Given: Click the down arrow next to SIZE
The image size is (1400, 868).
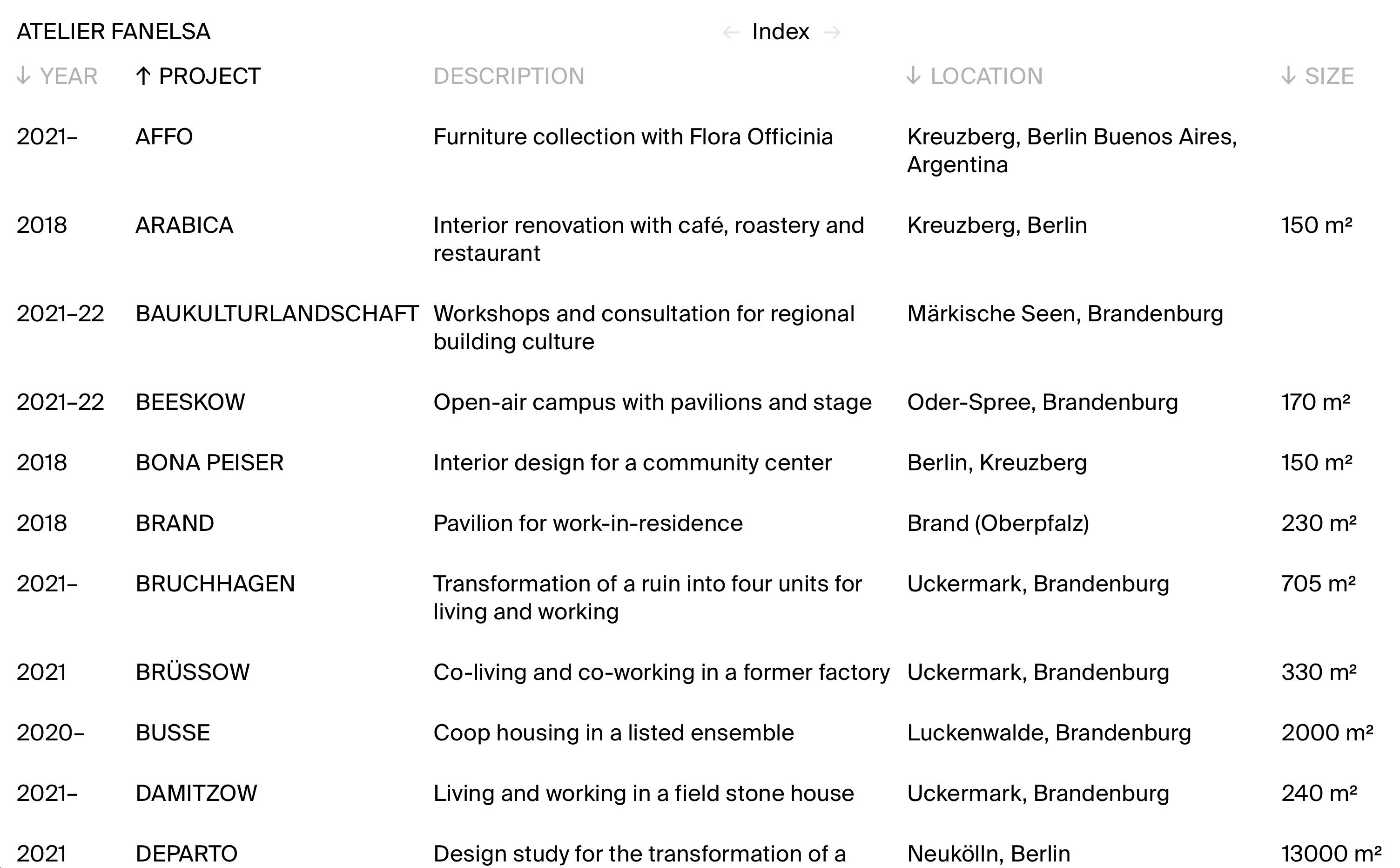Looking at the screenshot, I should 1288,76.
